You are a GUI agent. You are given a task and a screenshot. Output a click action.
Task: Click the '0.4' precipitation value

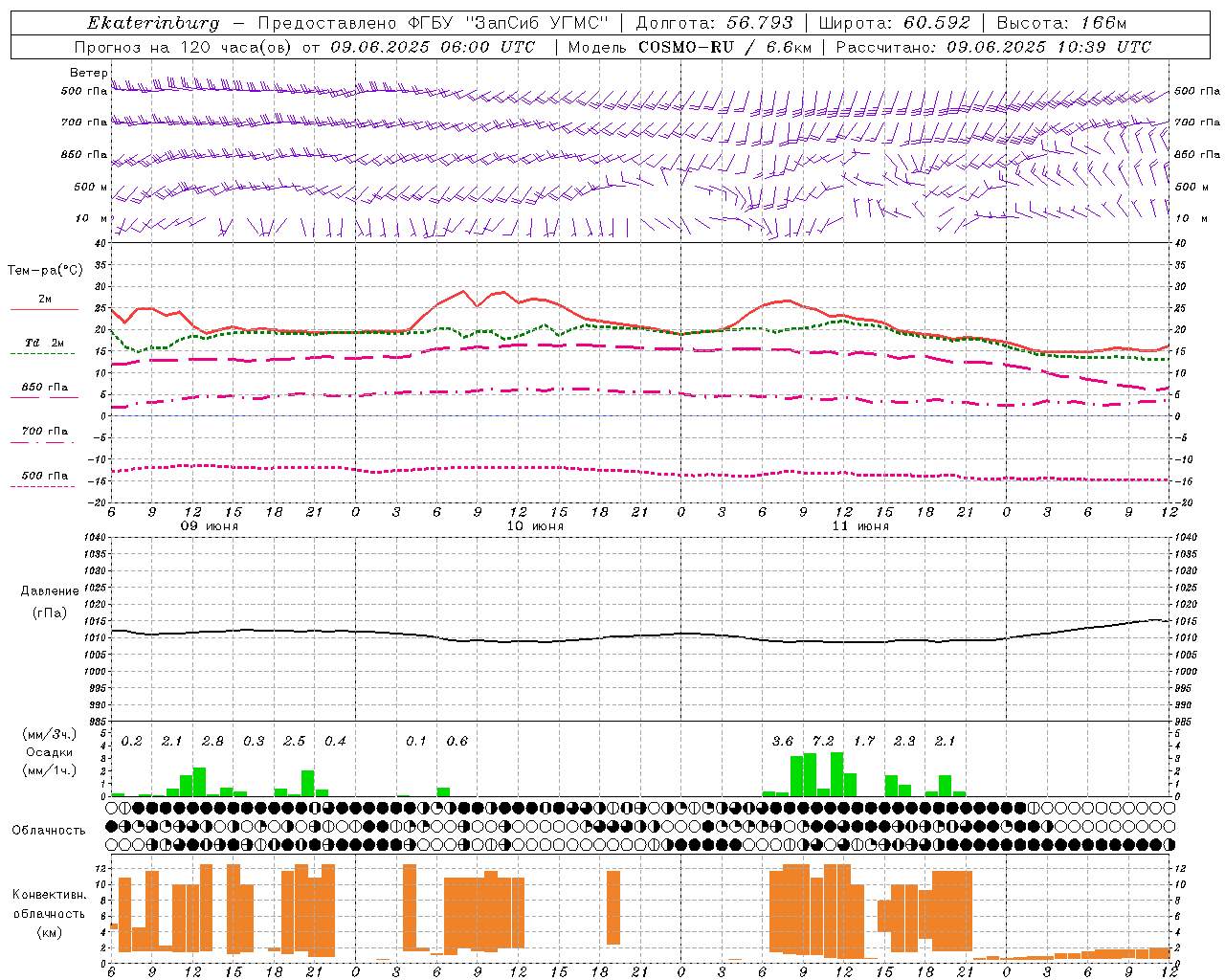[335, 742]
